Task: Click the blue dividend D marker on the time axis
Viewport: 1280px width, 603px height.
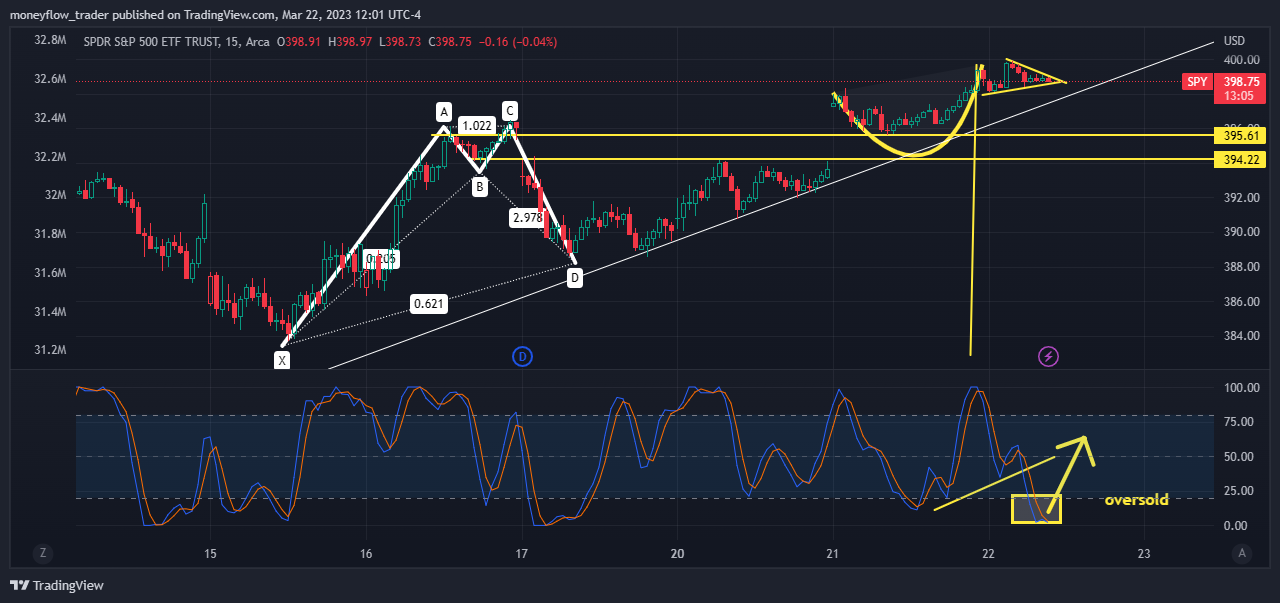Action: point(522,356)
